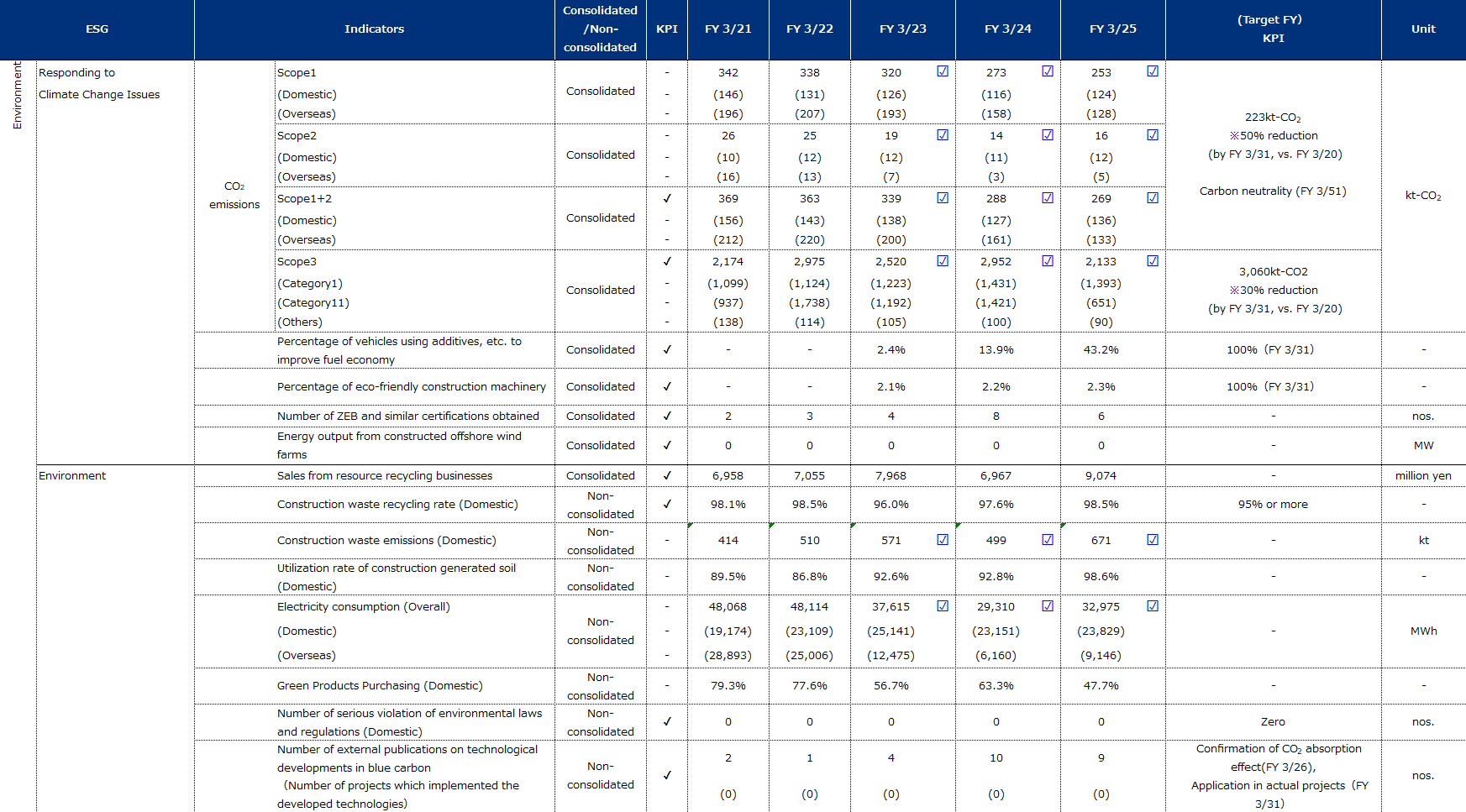Click the checkbox beside Scope2 FY 3/24 value
This screenshot has width=1466, height=812.
click(1048, 134)
